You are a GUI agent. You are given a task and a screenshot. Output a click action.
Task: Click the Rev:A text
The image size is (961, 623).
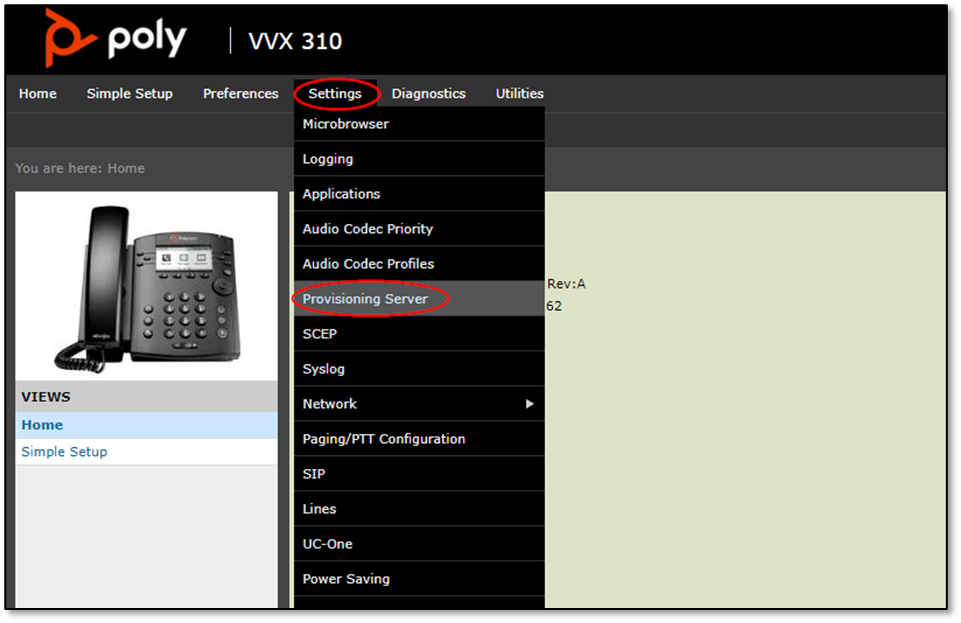(x=566, y=284)
